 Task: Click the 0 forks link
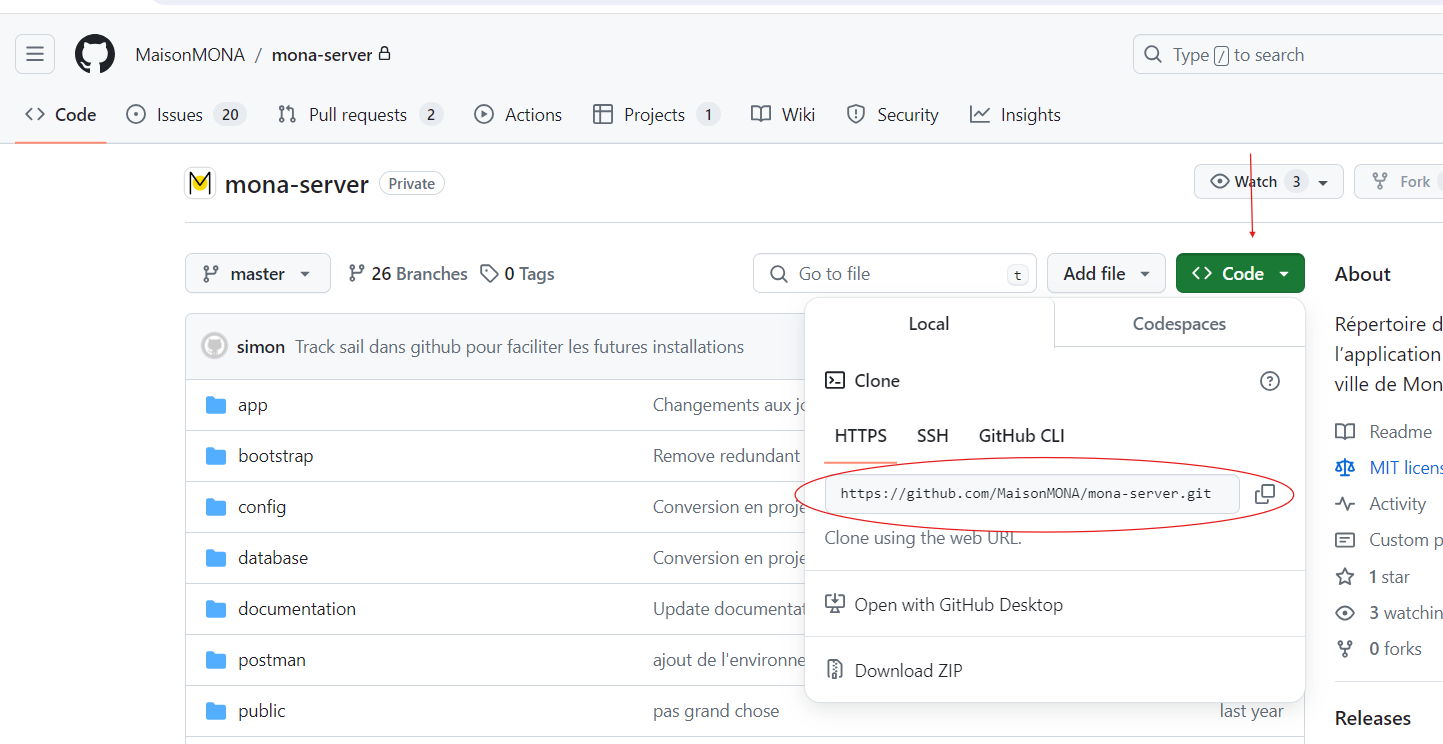(x=1379, y=649)
